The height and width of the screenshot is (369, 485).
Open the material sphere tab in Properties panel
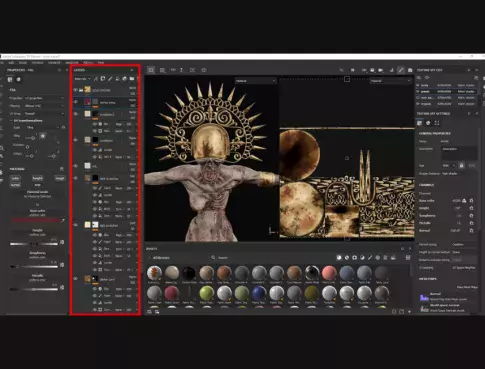click(x=19, y=79)
